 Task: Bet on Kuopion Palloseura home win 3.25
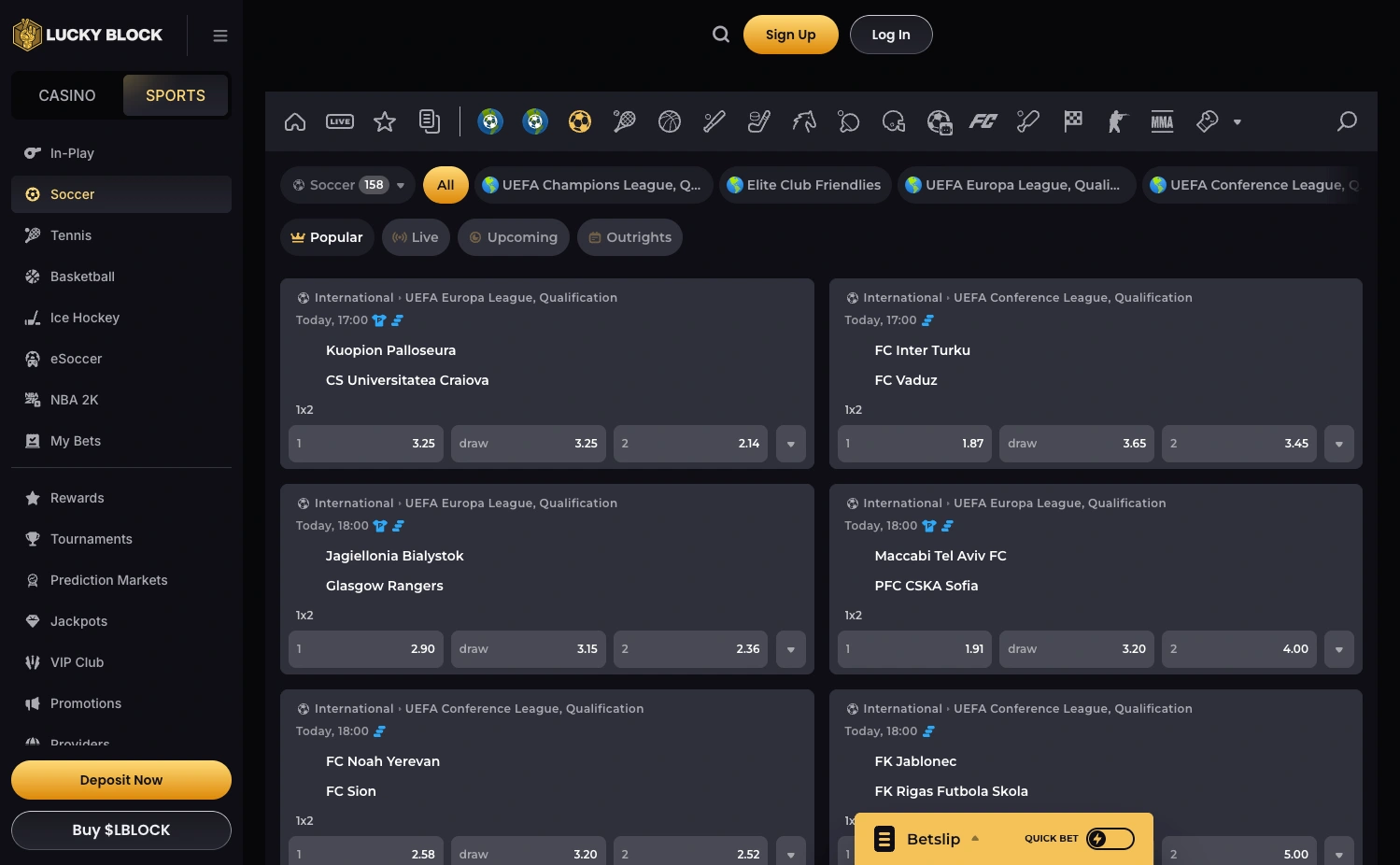366,444
